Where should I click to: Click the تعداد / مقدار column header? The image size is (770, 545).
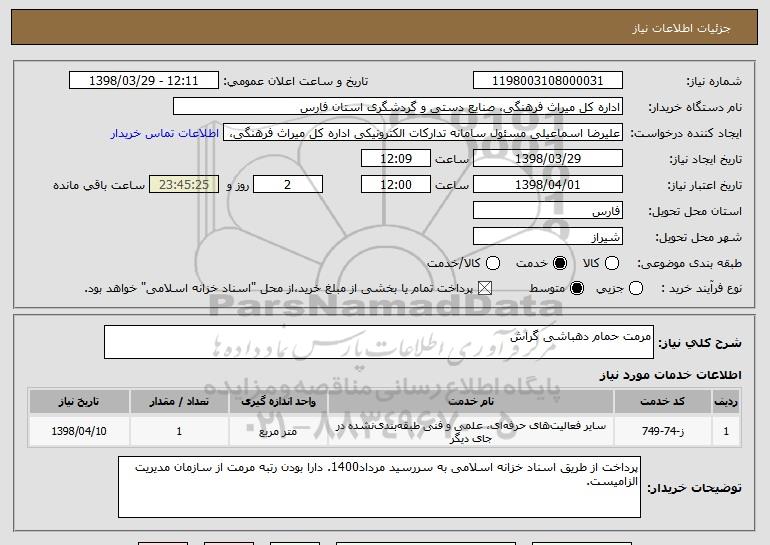(x=179, y=402)
